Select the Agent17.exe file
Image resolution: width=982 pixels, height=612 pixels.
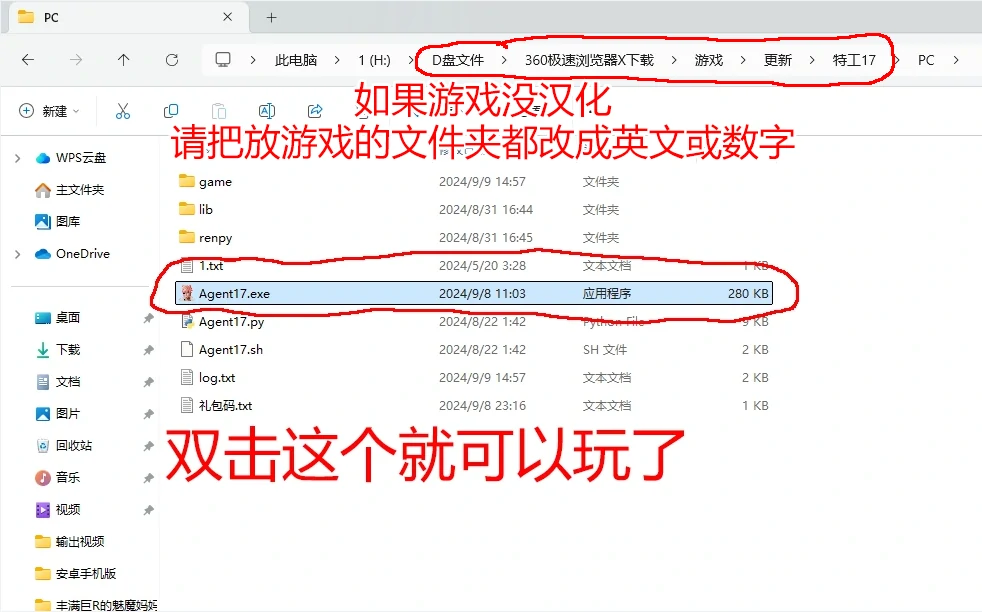(x=232, y=293)
